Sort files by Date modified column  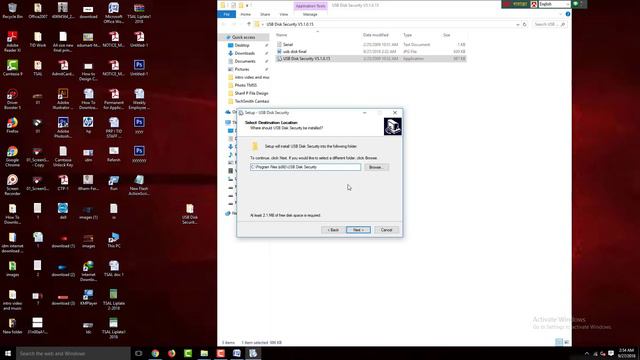click(376, 35)
